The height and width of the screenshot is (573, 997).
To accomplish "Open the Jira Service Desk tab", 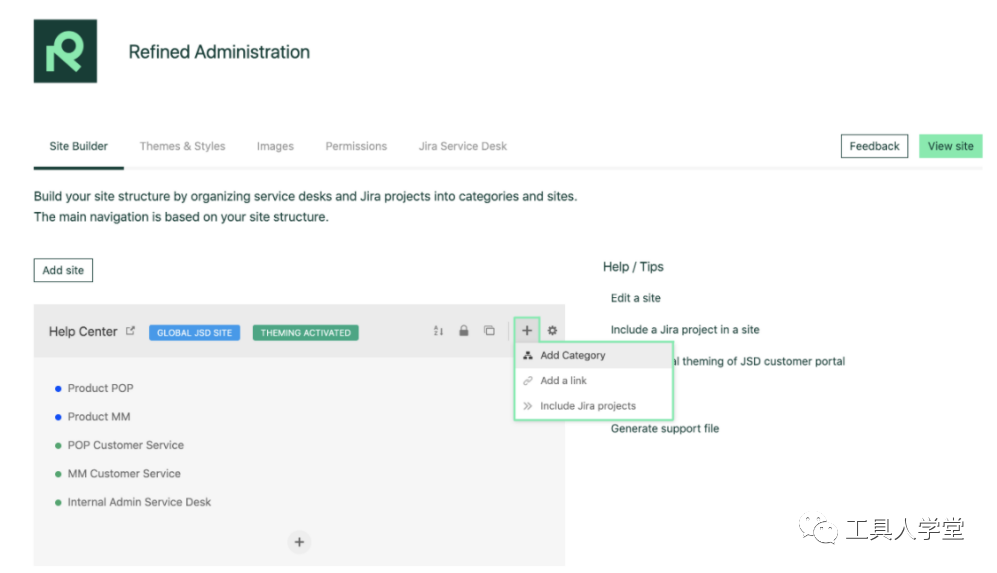I will [462, 146].
